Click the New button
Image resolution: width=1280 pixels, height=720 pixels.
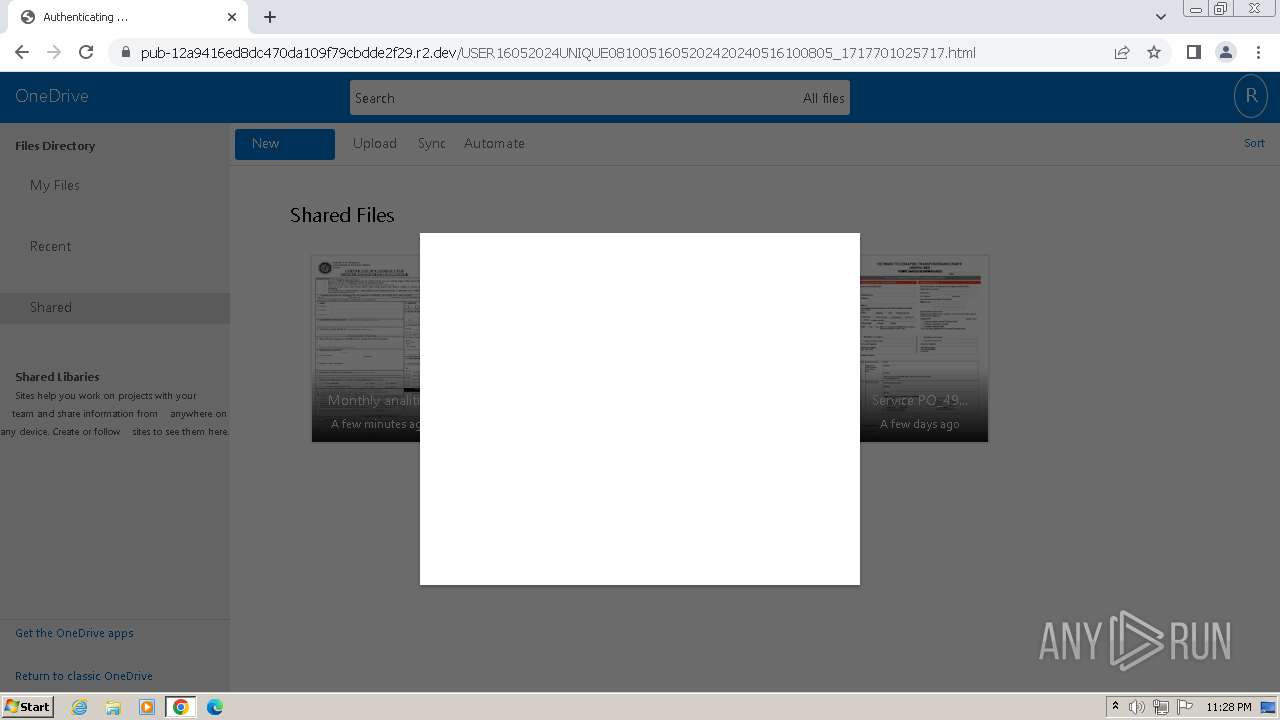[285, 144]
